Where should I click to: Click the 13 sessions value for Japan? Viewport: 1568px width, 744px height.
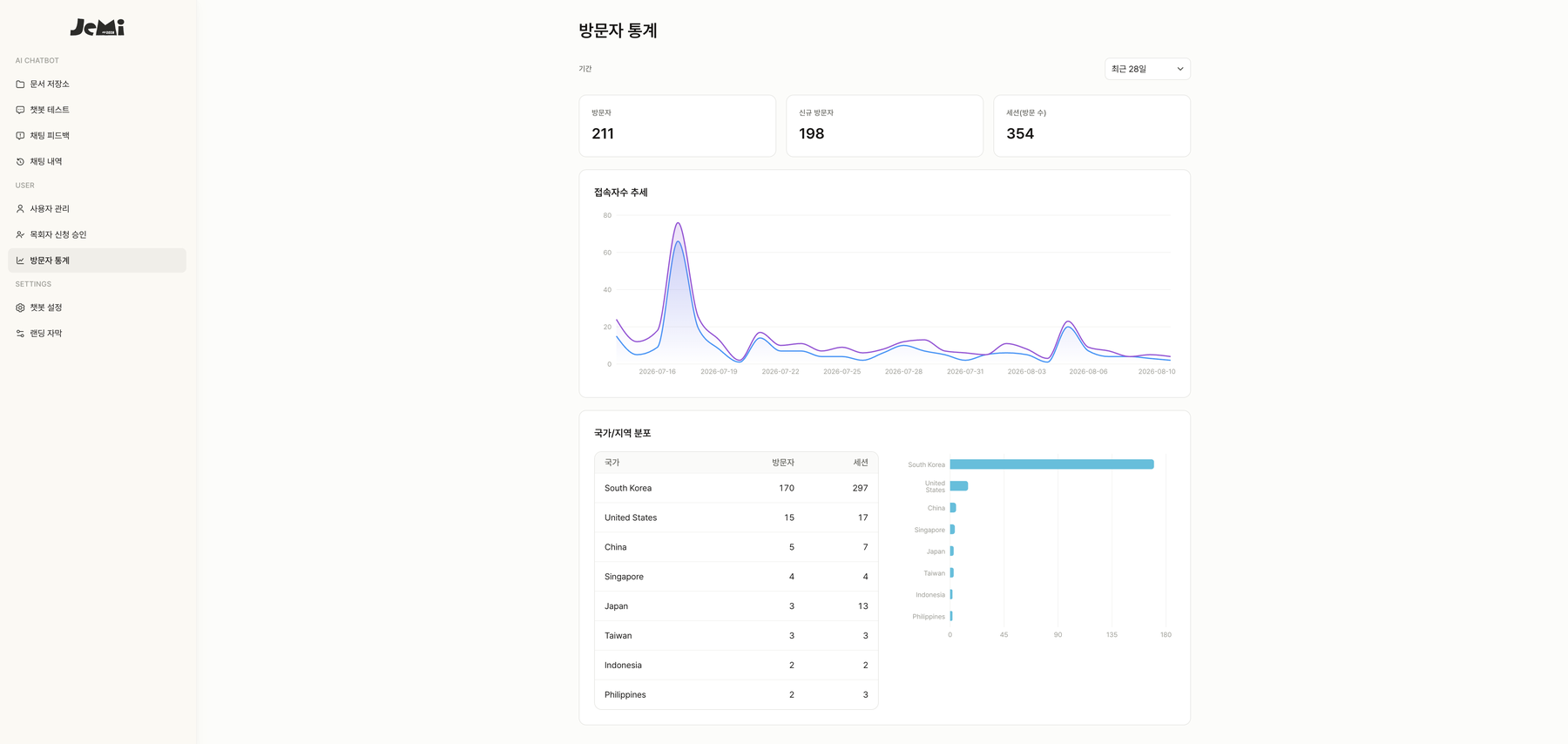point(862,606)
